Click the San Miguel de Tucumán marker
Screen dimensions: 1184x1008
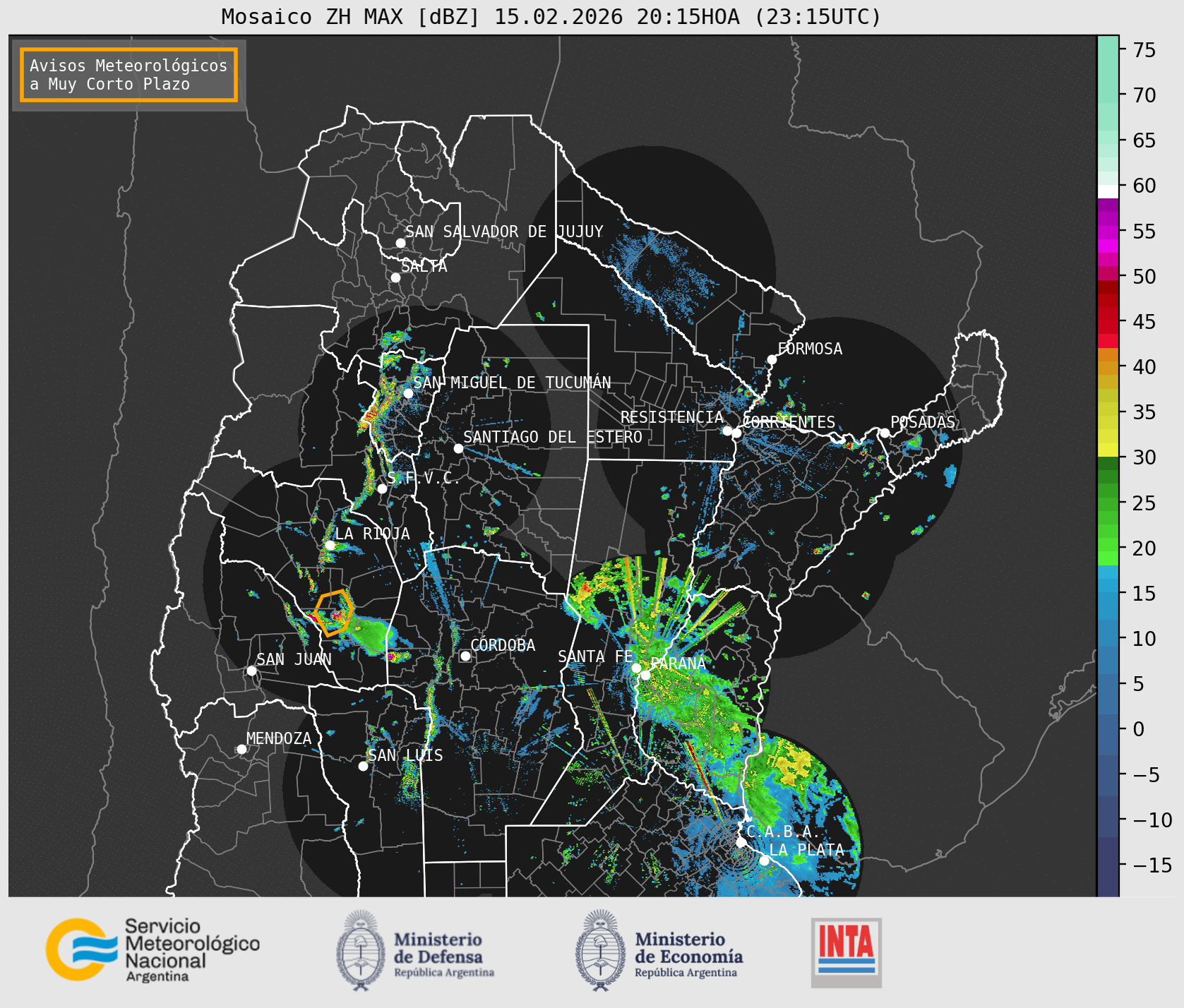tap(408, 393)
